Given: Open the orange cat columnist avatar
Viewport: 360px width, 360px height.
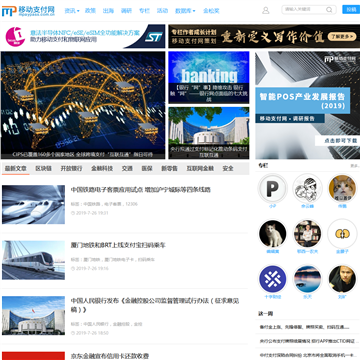Looking at the screenshot, I should pos(342,189).
